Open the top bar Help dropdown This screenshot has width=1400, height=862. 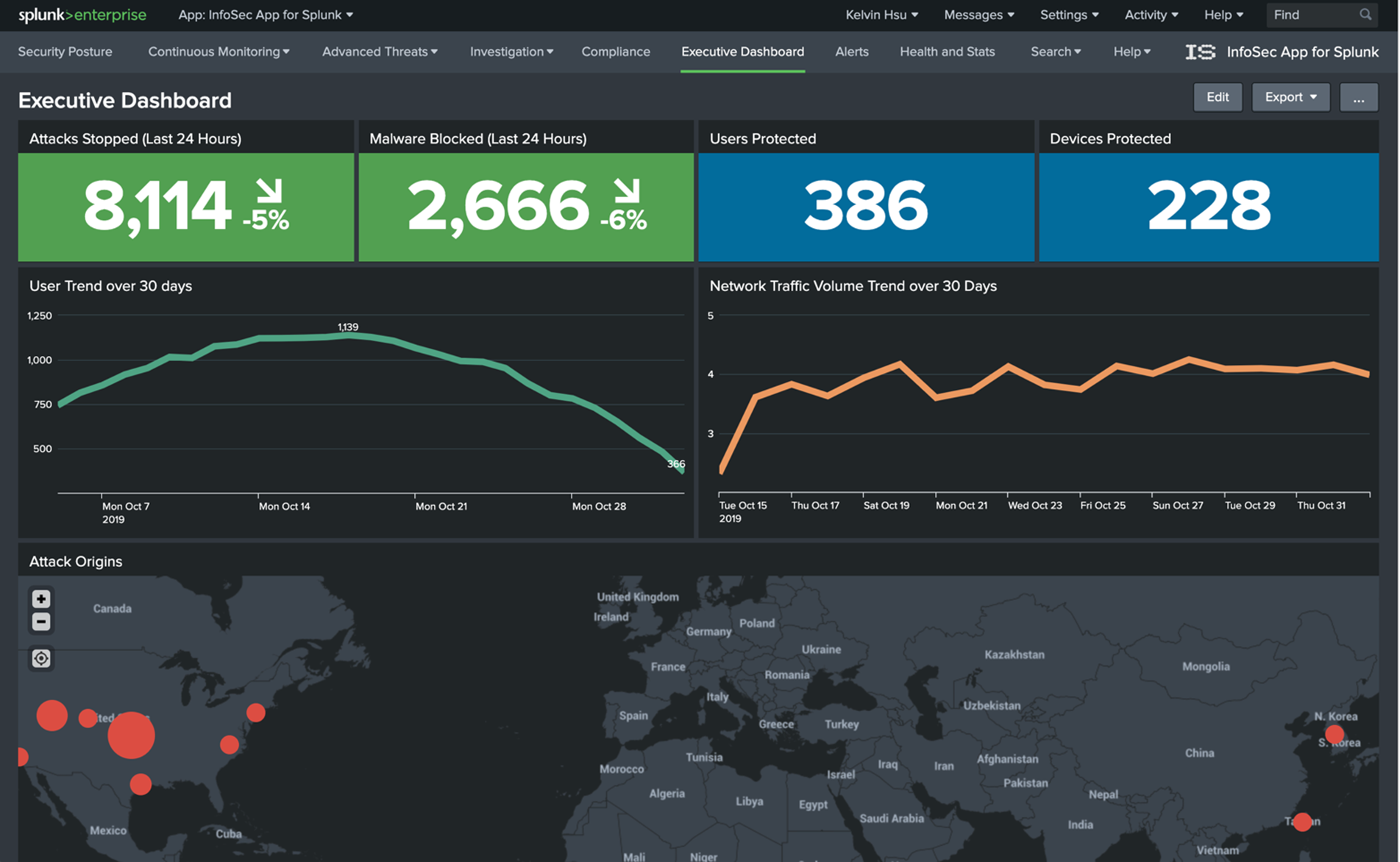(x=1223, y=15)
